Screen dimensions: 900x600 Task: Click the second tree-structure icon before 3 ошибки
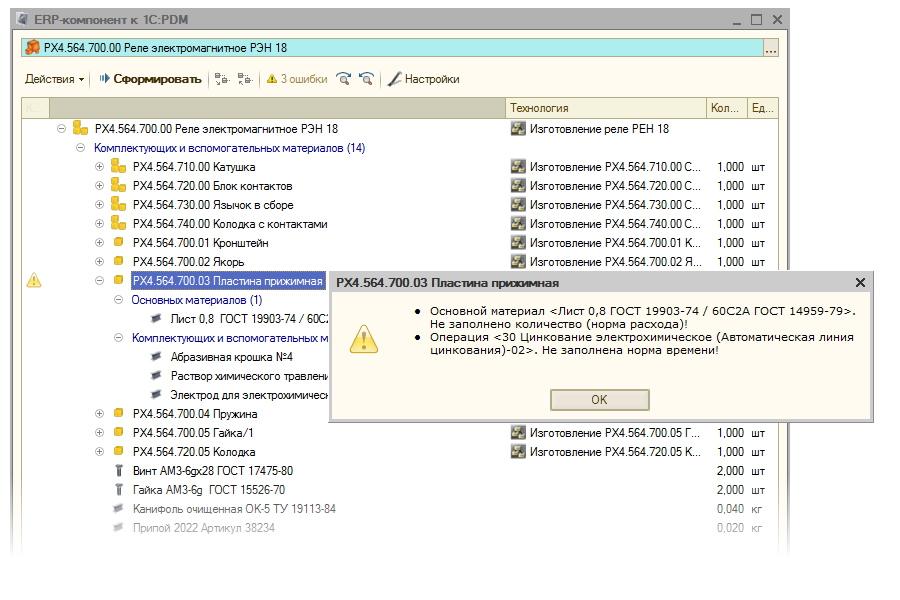tap(245, 79)
